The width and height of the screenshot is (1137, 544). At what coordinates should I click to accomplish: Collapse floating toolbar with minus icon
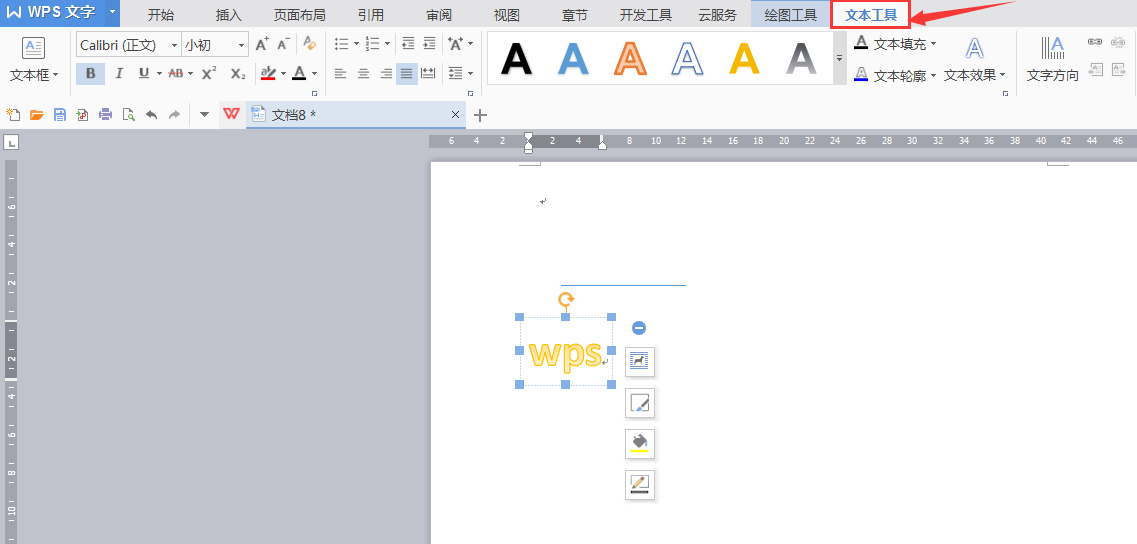coord(639,328)
